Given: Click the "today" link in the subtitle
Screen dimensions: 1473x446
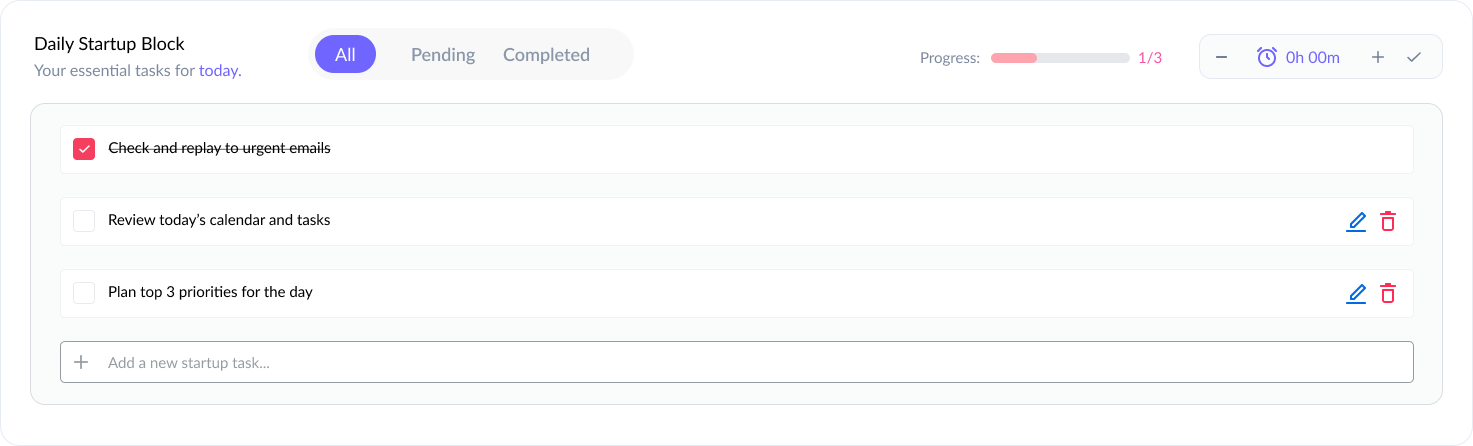Looking at the screenshot, I should (219, 71).
